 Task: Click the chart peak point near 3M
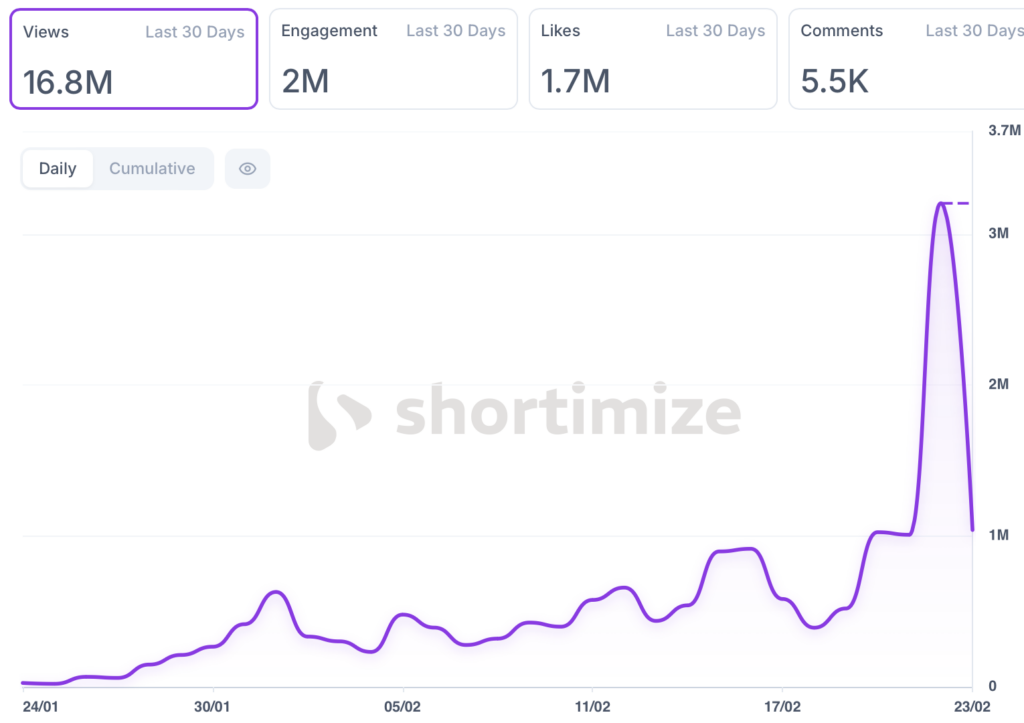941,203
